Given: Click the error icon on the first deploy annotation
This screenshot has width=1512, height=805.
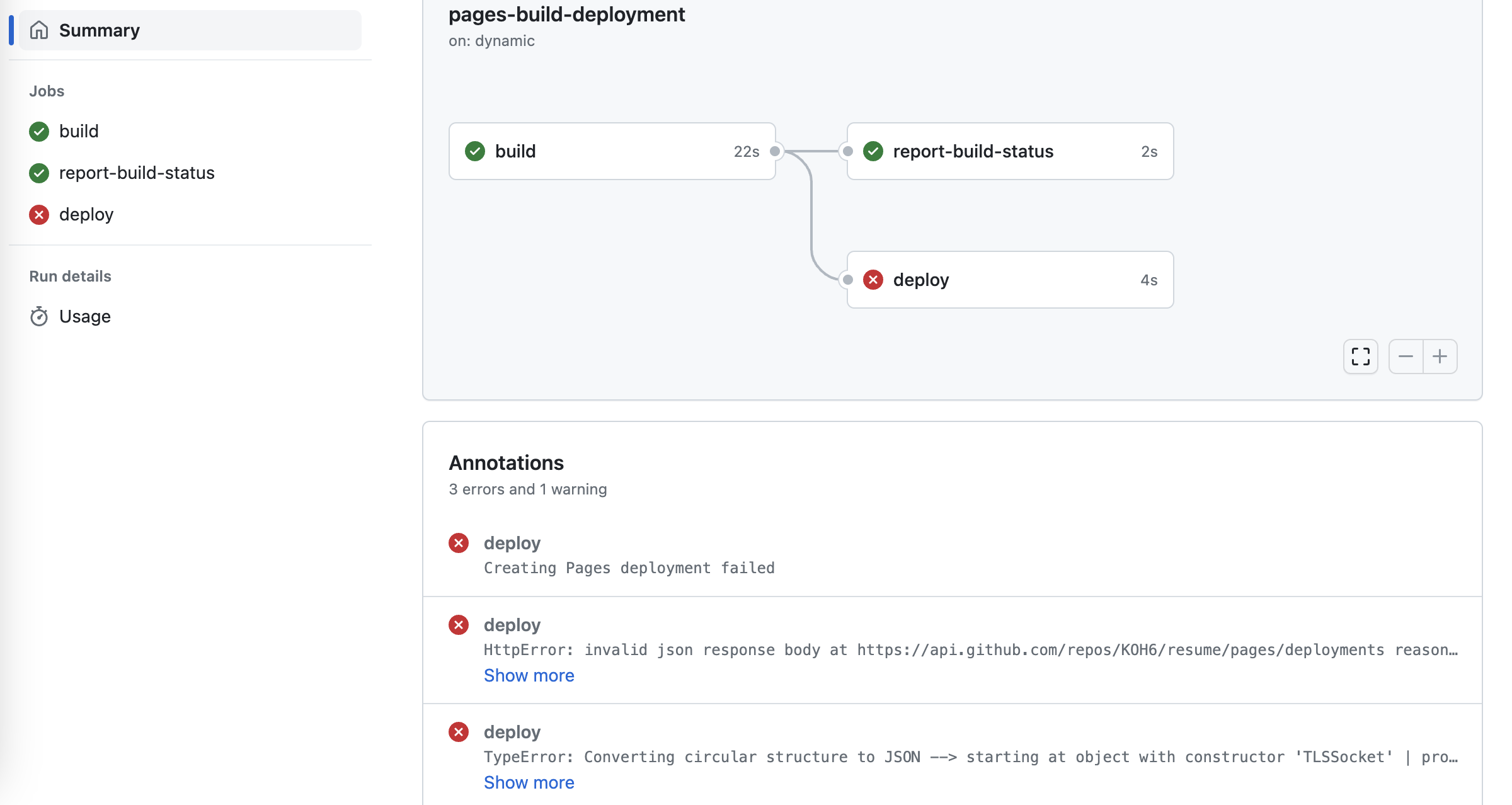Looking at the screenshot, I should pyautogui.click(x=459, y=542).
